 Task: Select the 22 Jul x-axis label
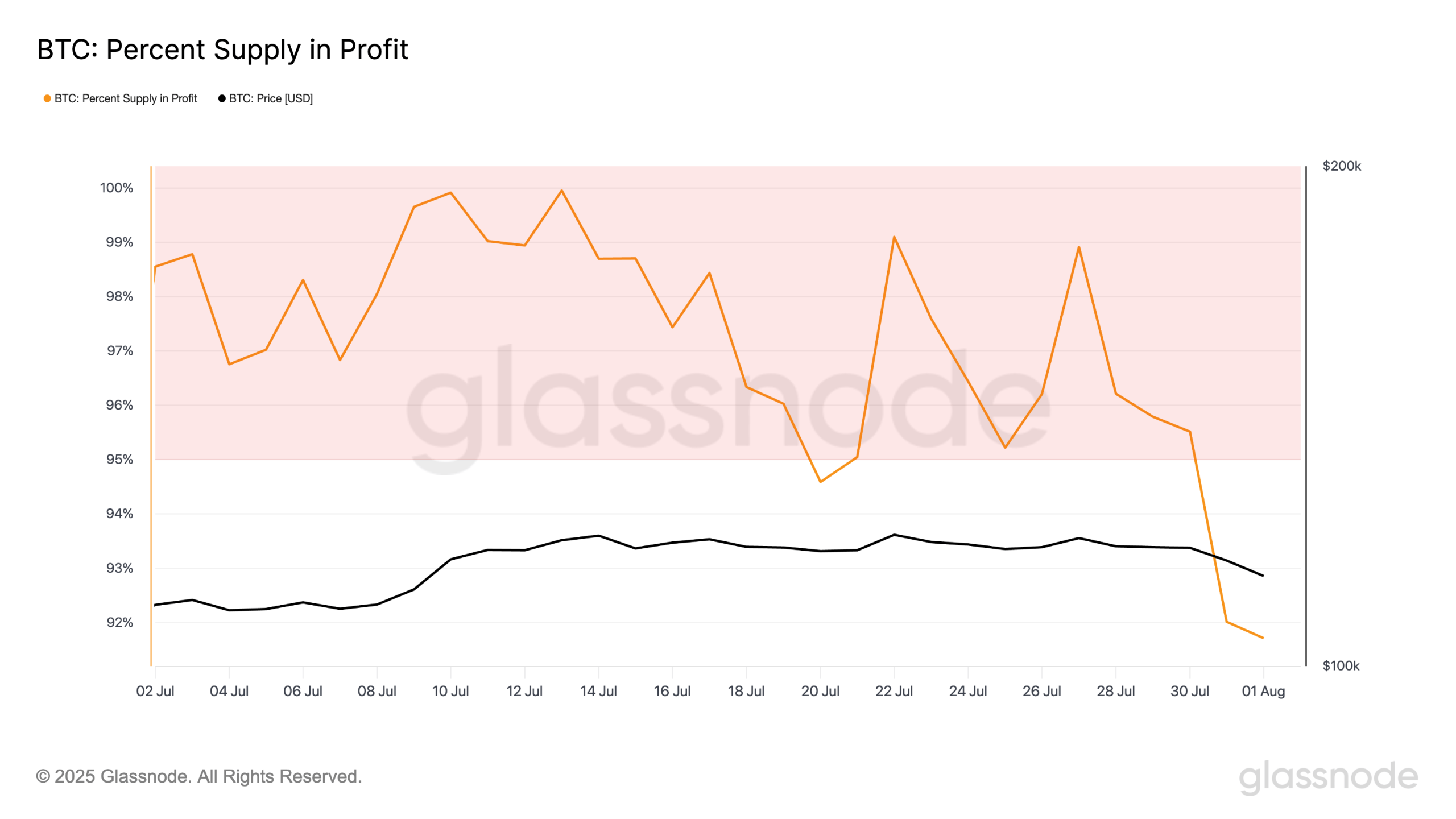[894, 691]
